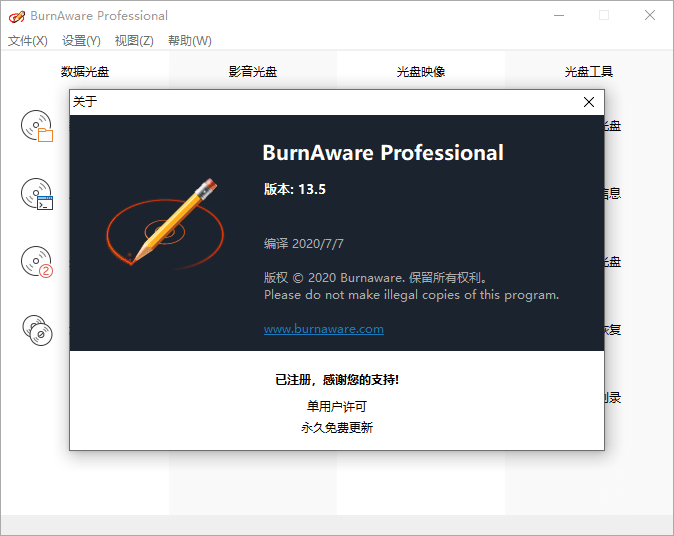Click the disc icon with red 2

pyautogui.click(x=37, y=261)
